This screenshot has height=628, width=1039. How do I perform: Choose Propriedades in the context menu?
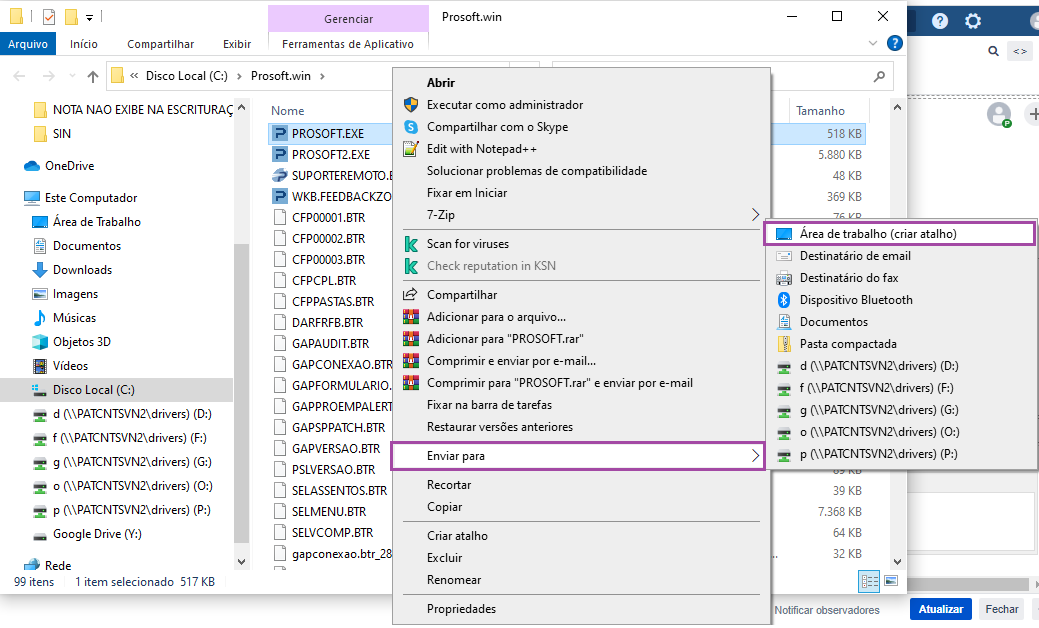461,609
